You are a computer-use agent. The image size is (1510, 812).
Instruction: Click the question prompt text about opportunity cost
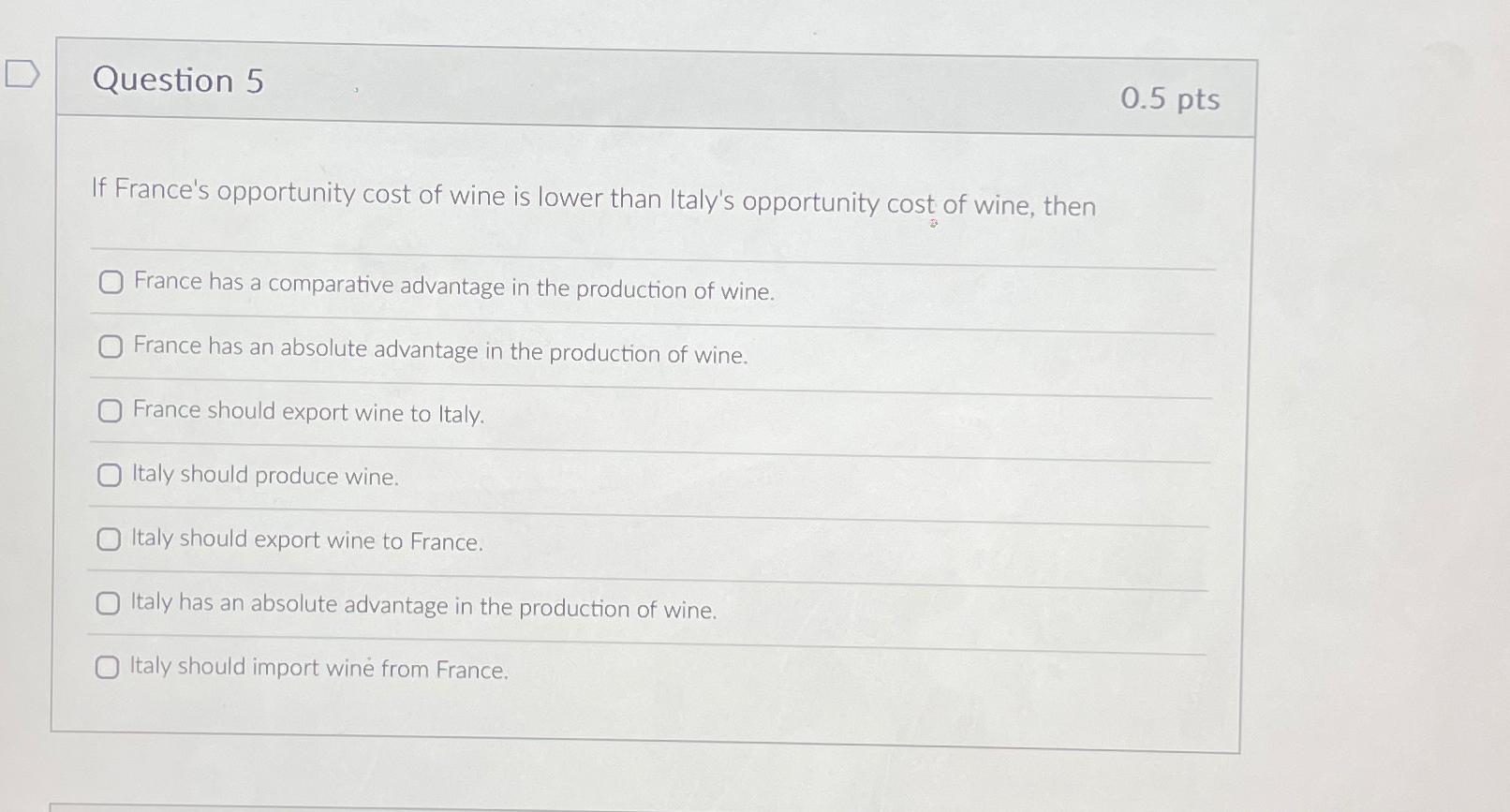click(x=592, y=197)
